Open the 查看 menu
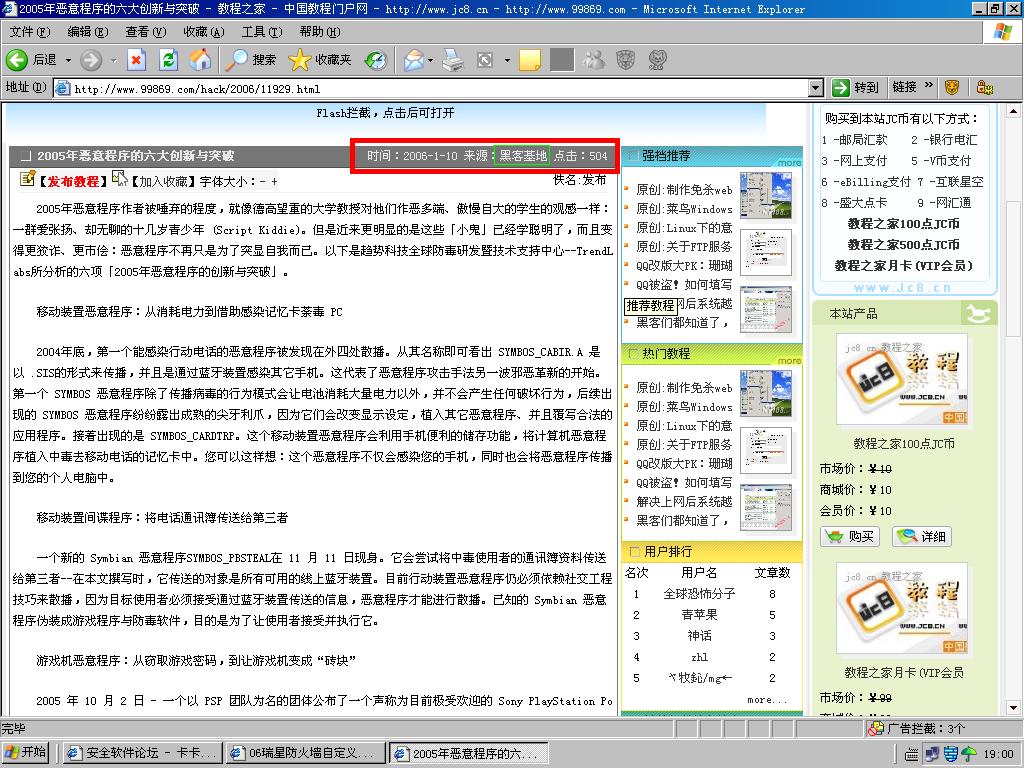1024x768 pixels. point(146,31)
